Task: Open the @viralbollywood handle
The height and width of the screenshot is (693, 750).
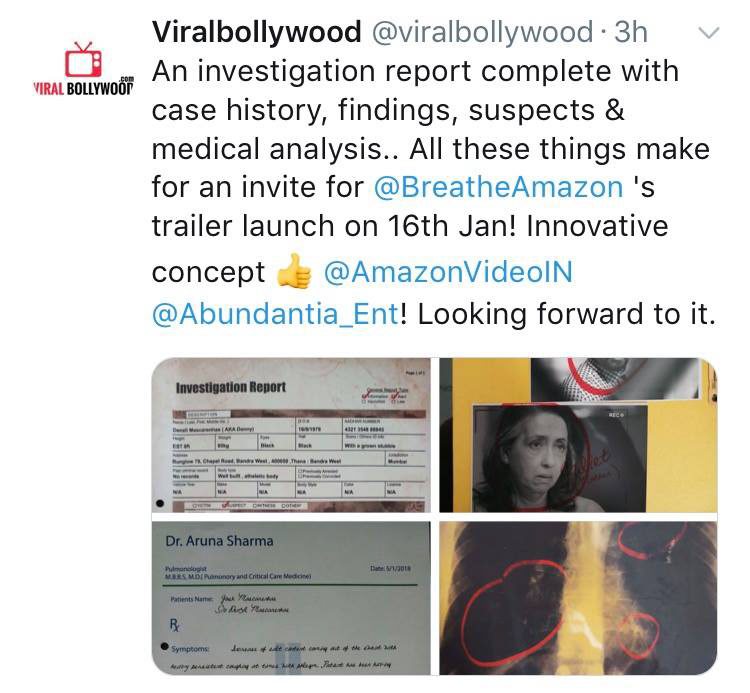Action: 482,32
